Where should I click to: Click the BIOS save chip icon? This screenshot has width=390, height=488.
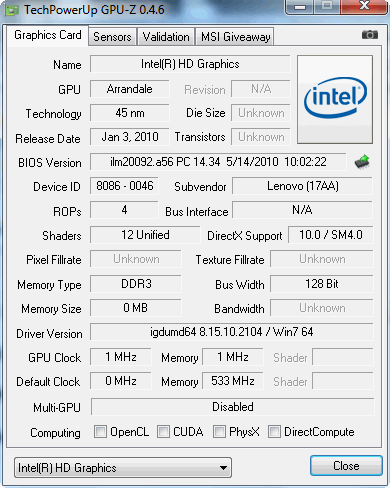pyautogui.click(x=362, y=162)
